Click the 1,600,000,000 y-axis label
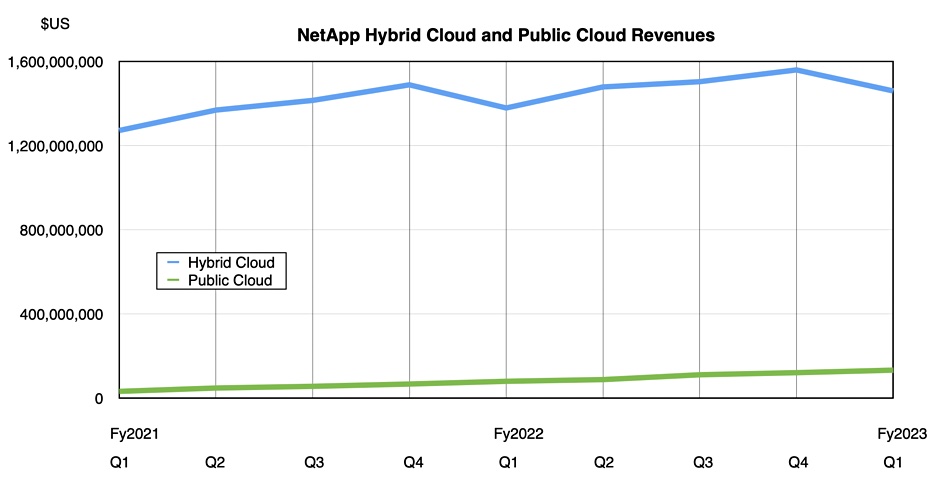 [x=55, y=62]
